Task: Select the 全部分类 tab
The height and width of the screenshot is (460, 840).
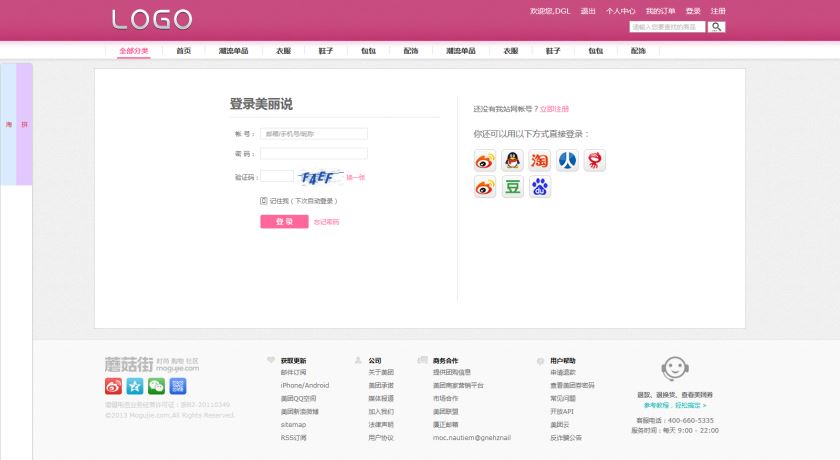Action: coord(134,51)
